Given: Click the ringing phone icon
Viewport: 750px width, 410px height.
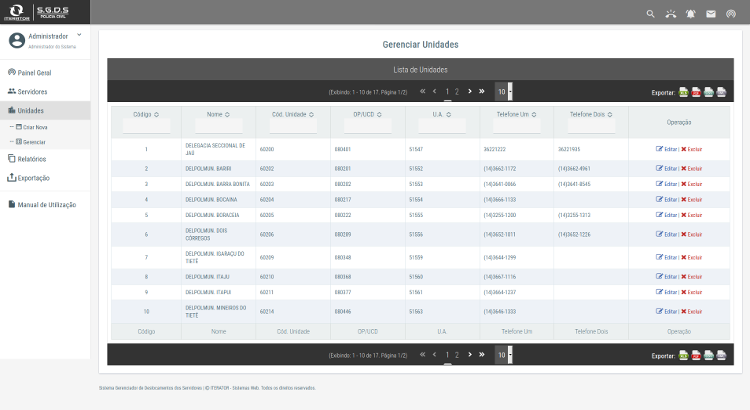Looking at the screenshot, I should click(x=671, y=14).
